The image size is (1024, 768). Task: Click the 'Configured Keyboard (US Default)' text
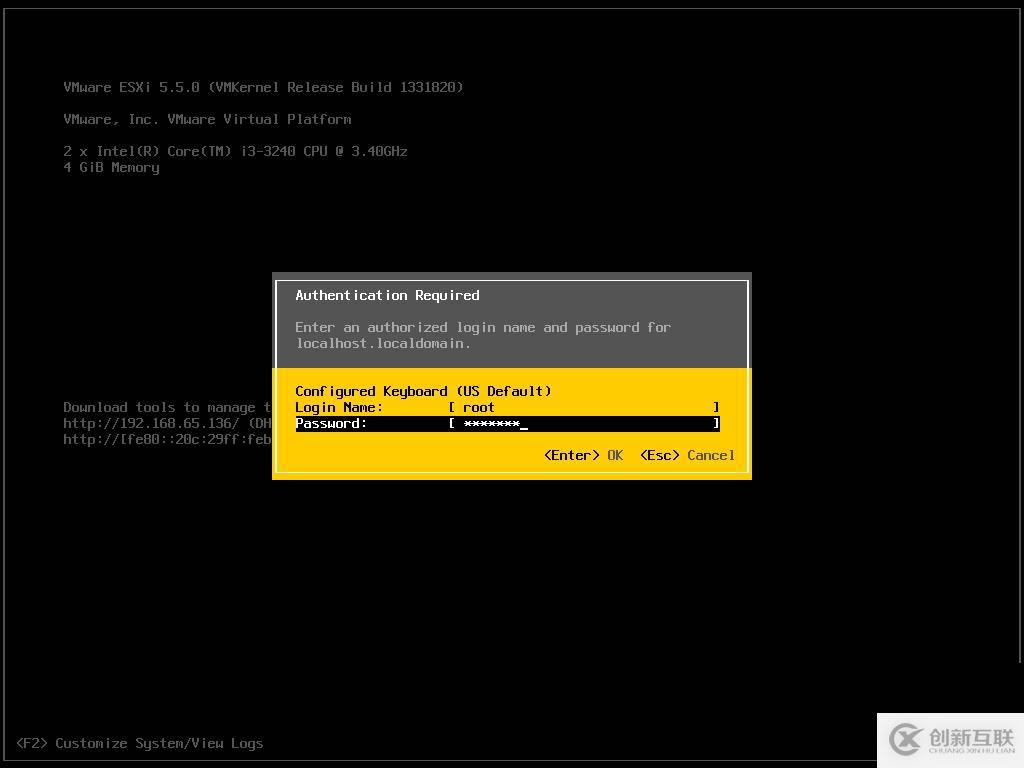coord(423,391)
